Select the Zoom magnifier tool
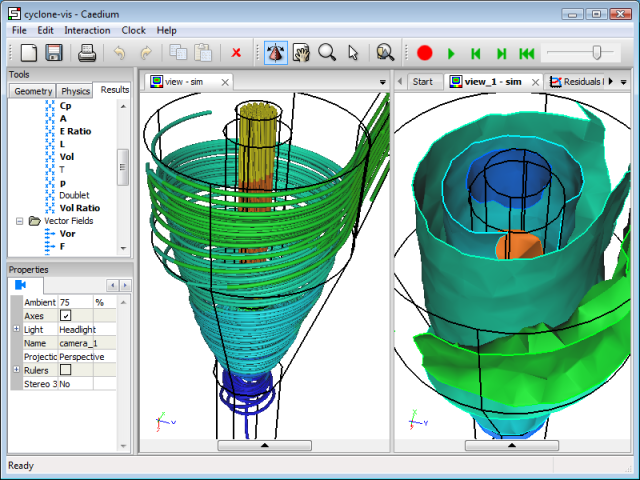 (x=327, y=53)
